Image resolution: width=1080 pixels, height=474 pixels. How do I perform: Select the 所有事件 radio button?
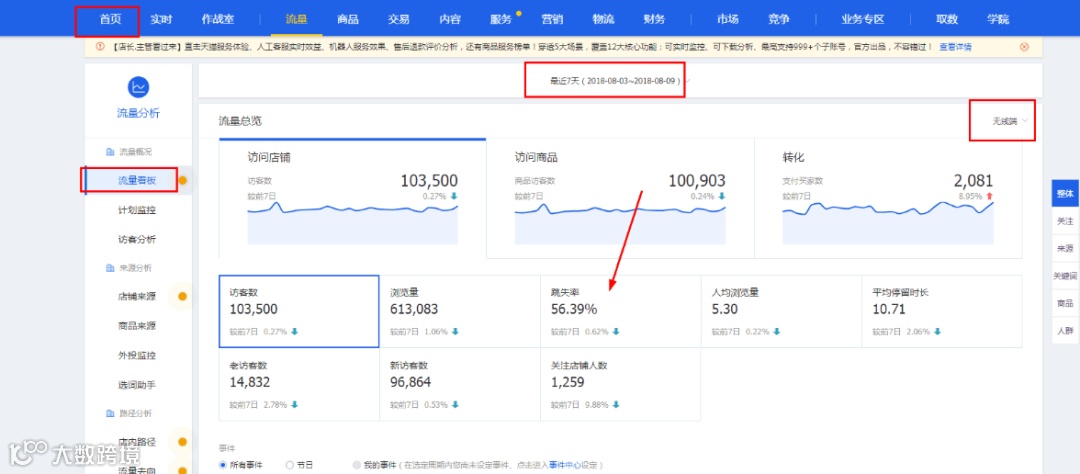223,465
